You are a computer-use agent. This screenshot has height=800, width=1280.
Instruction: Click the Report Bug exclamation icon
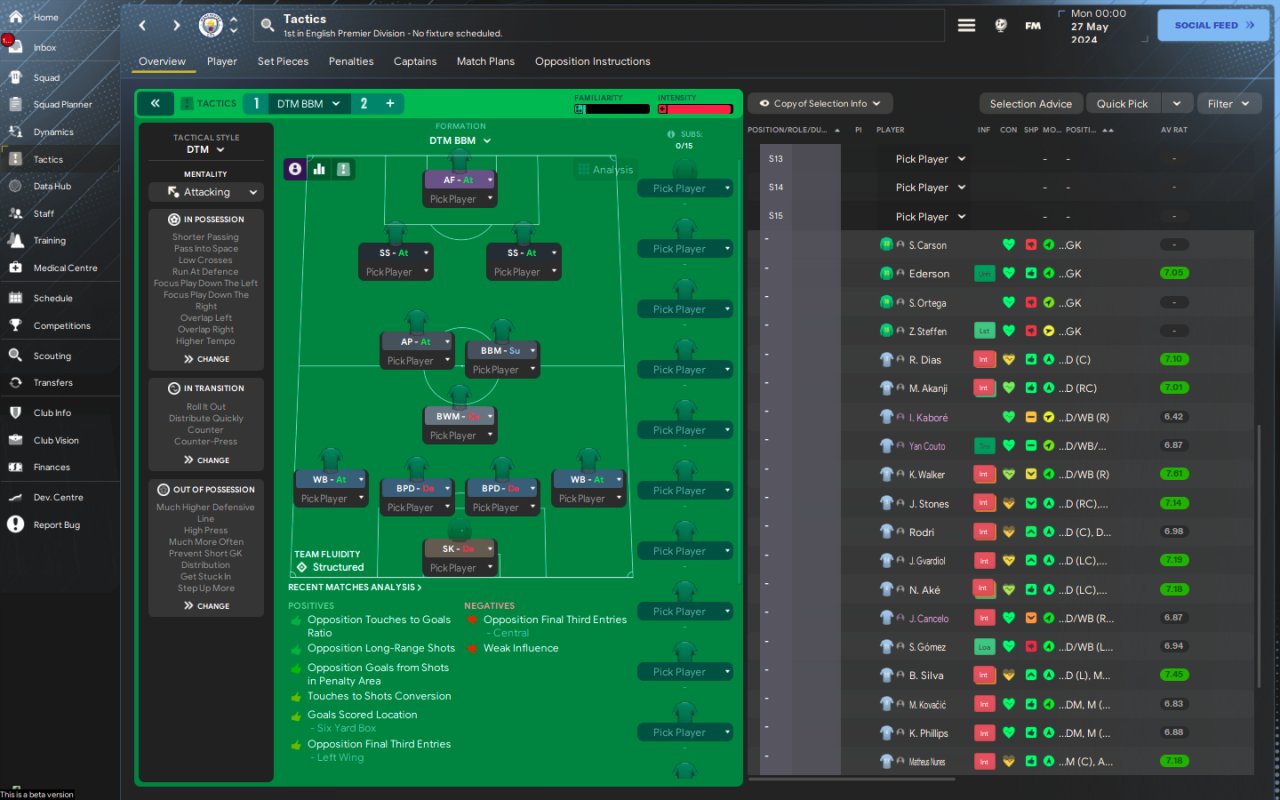(x=16, y=524)
